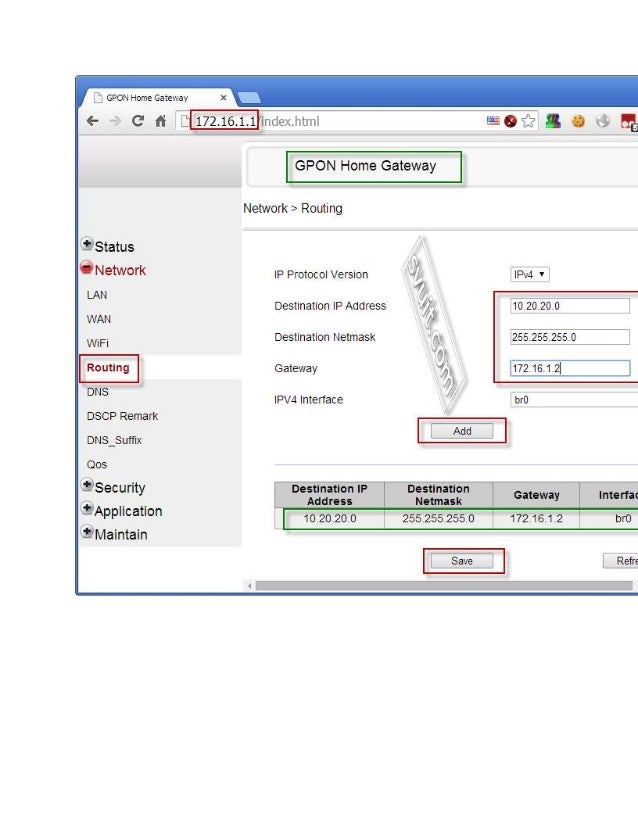Viewport: 638px width, 826px height.
Task: Click the horizontal scrollbar track
Action: [444, 586]
